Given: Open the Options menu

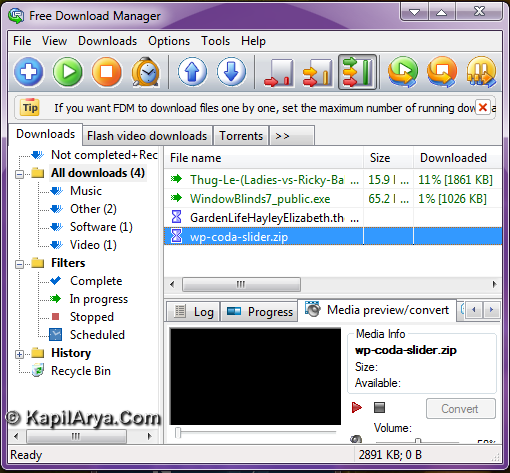Looking at the screenshot, I should tap(169, 41).
